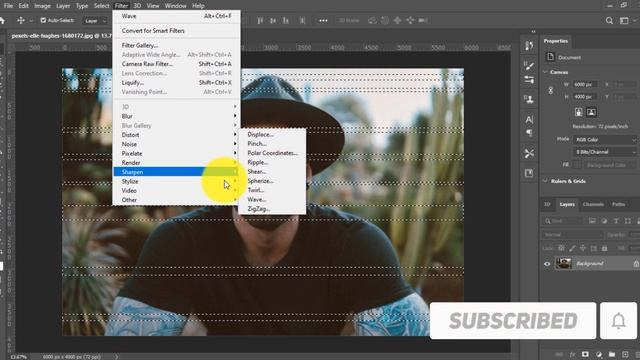Click the Fill color swatch in Properties

click(x=577, y=165)
